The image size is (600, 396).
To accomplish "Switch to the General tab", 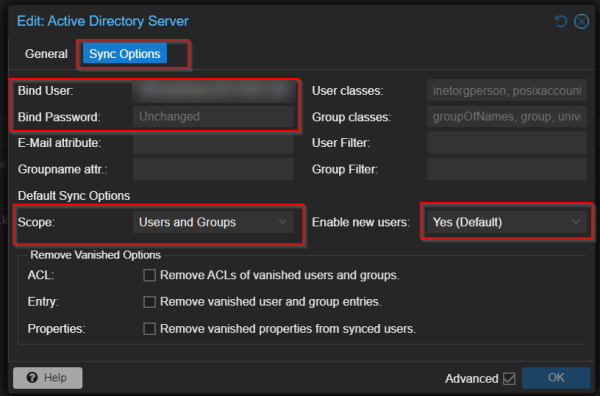I will (46, 54).
